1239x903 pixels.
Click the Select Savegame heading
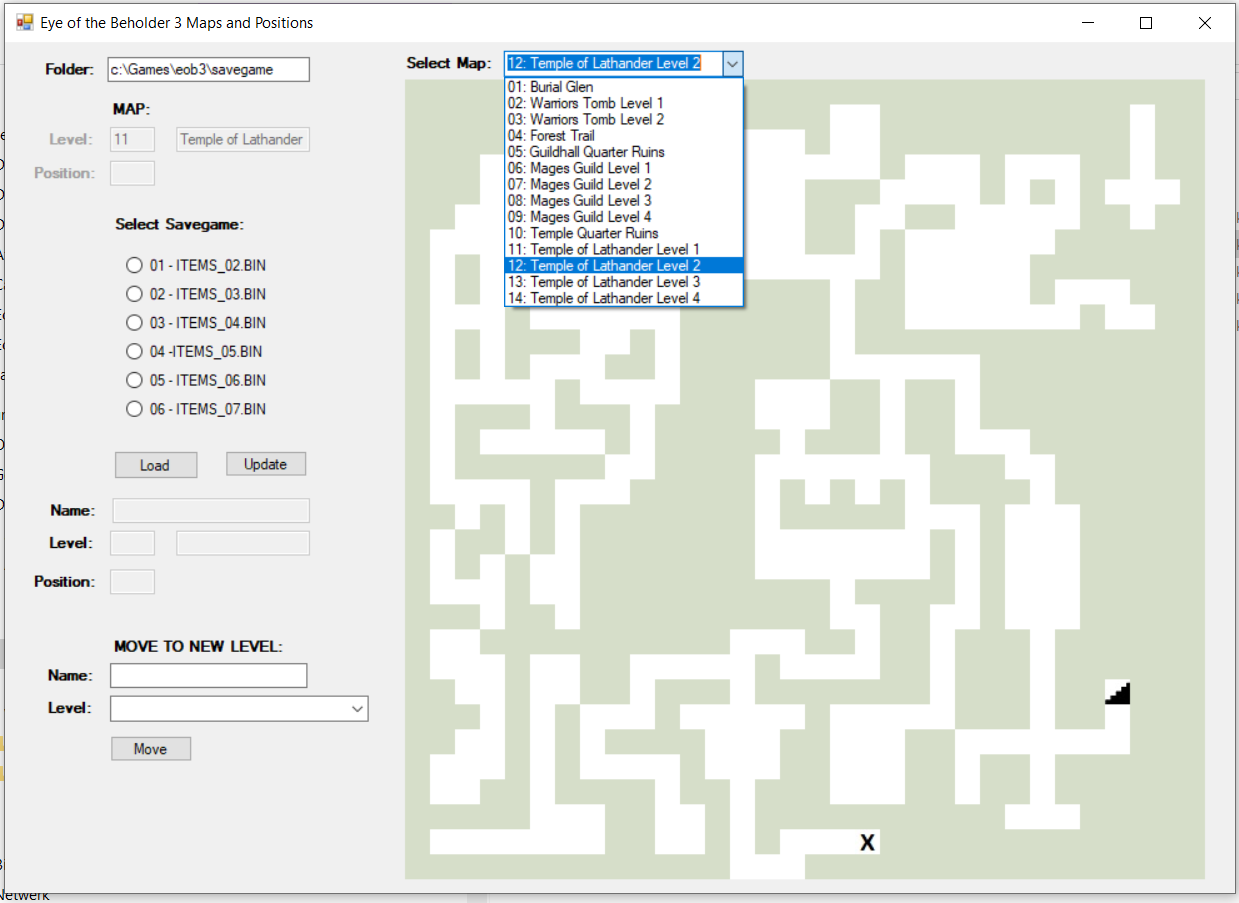pyautogui.click(x=179, y=224)
